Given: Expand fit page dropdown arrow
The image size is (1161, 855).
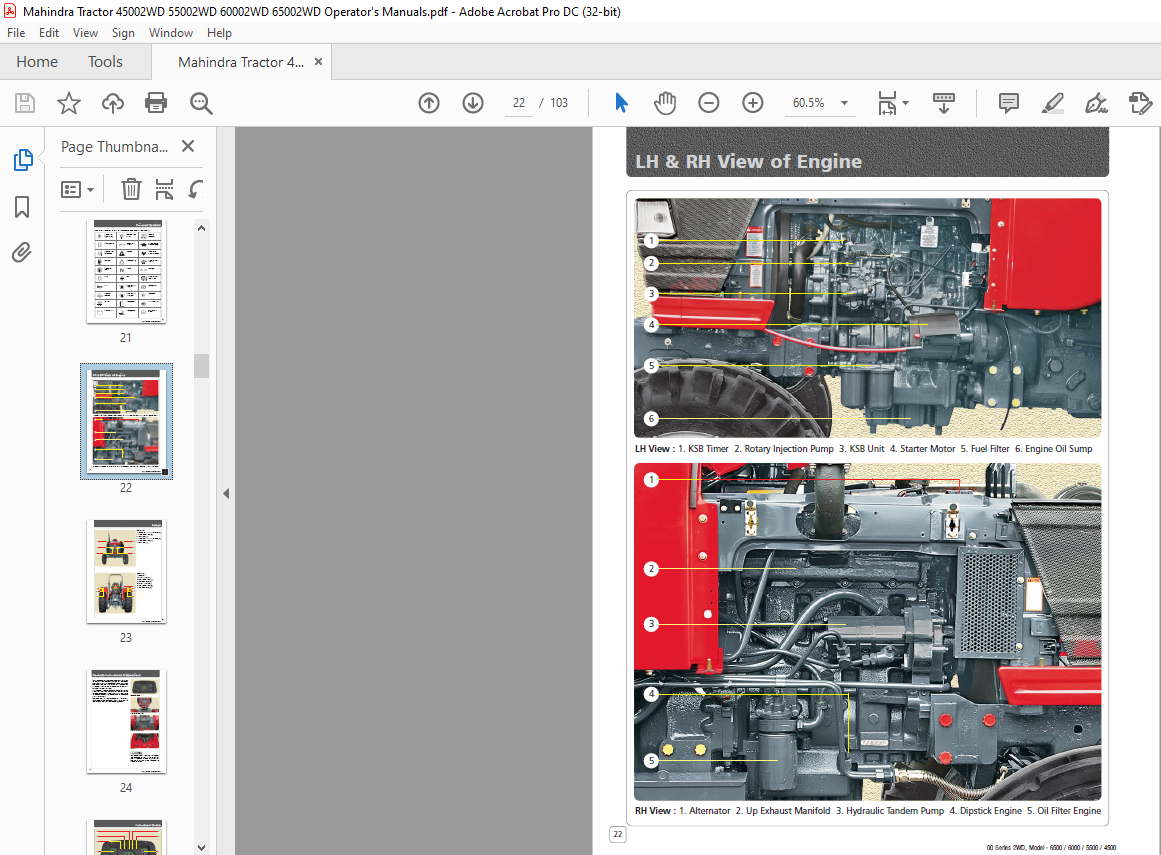Looking at the screenshot, I should [906, 103].
